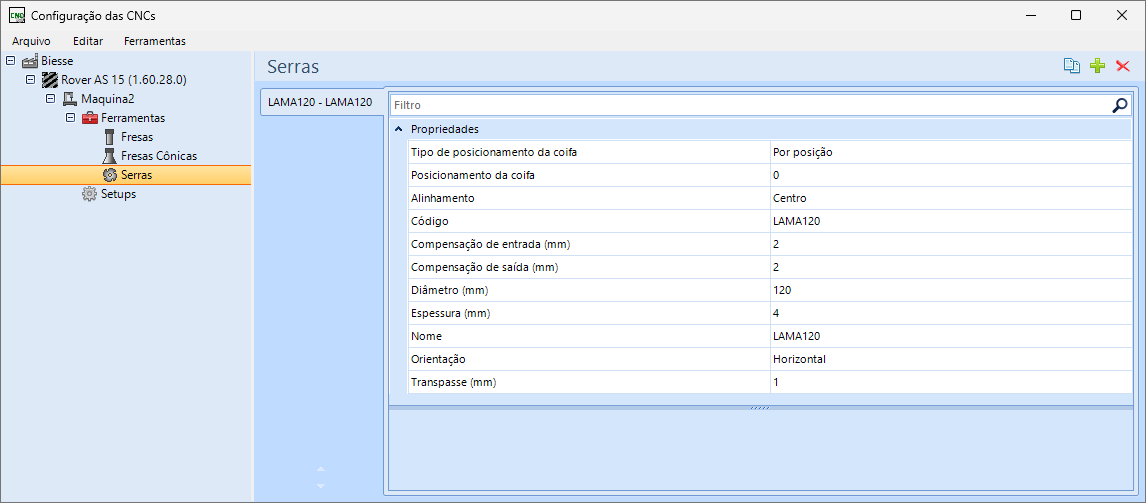The width and height of the screenshot is (1146, 503).
Task: Select Setups in the tree
Action: 118,194
